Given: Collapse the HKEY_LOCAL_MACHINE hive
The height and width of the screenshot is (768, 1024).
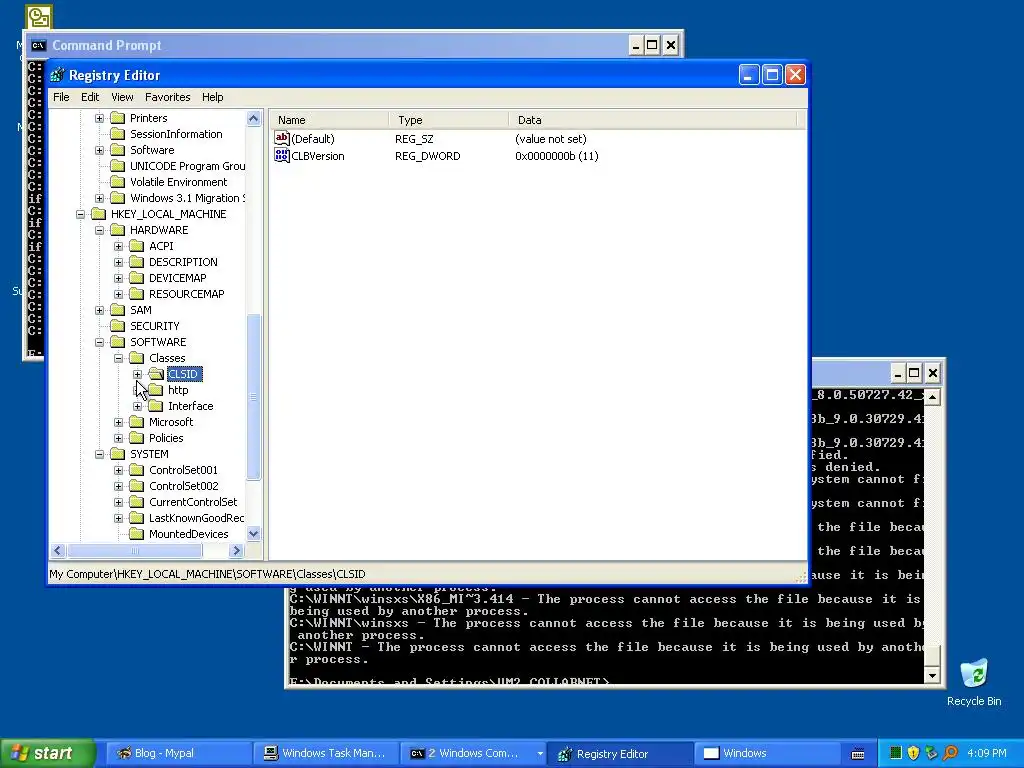Looking at the screenshot, I should 80,214.
